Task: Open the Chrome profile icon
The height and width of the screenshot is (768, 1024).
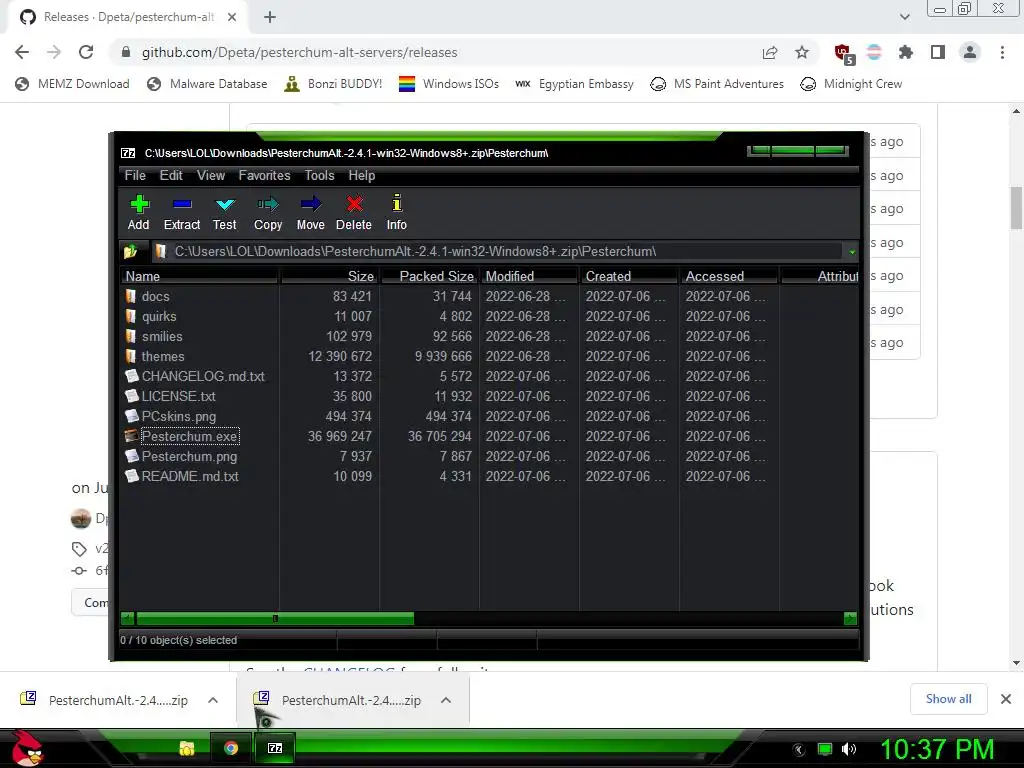Action: (970, 52)
